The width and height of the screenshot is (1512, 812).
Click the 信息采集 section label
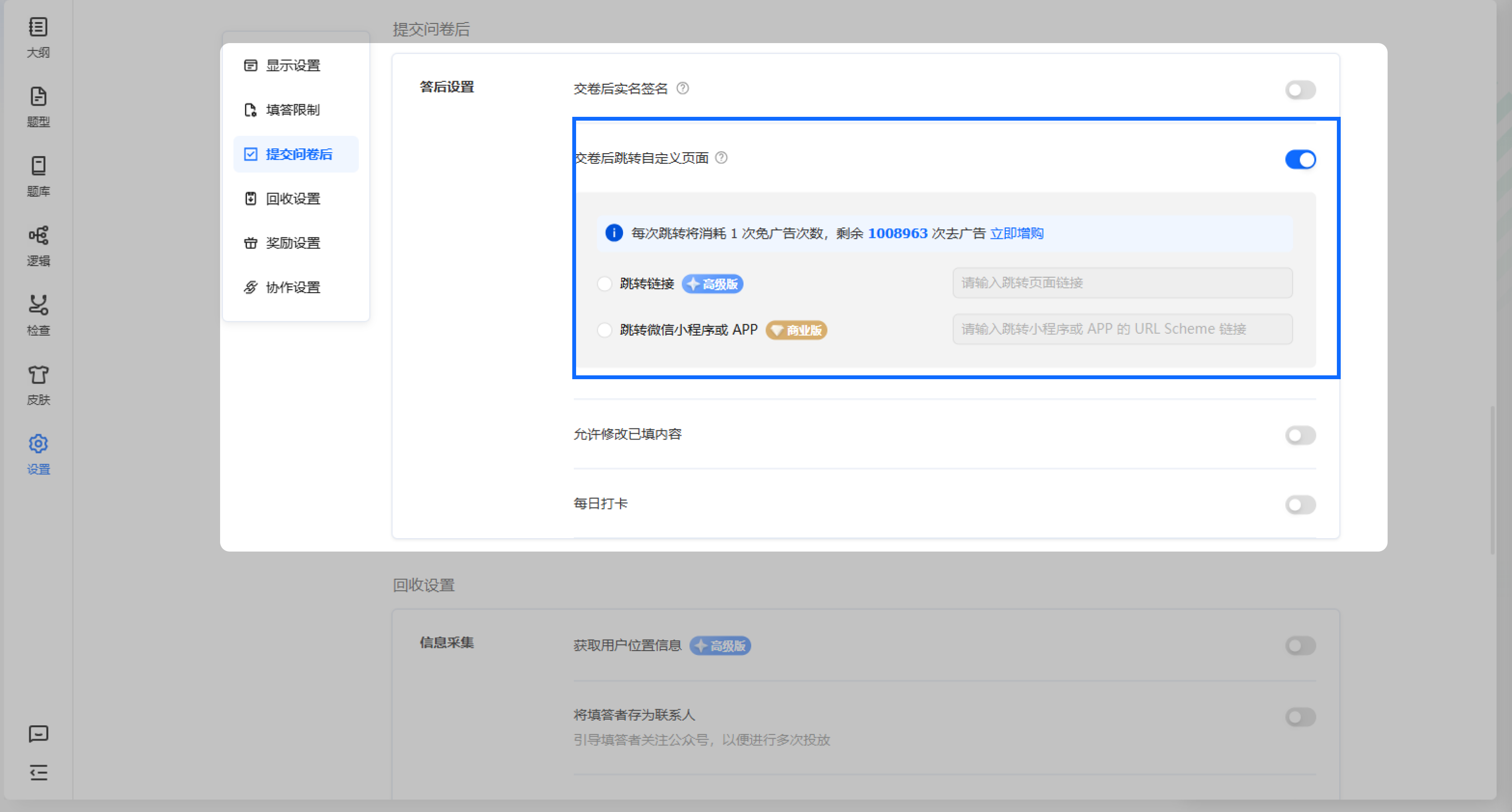point(447,643)
